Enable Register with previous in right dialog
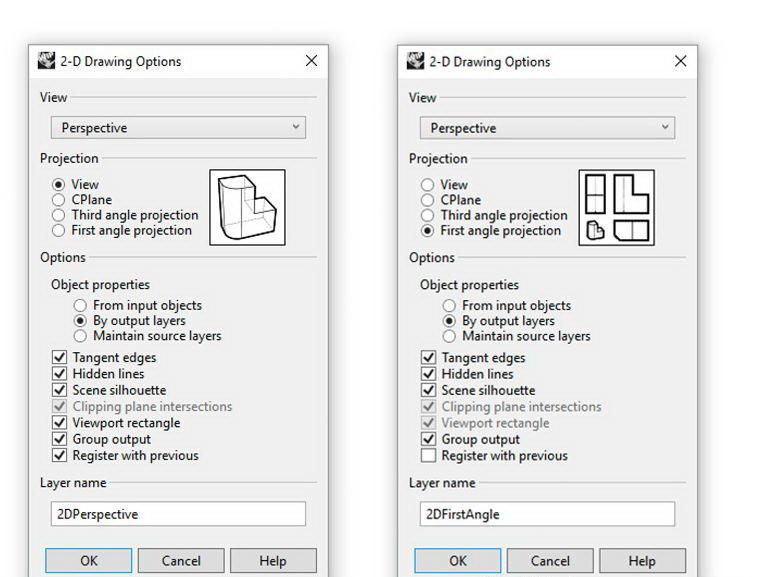This screenshot has width=770, height=577. [x=429, y=456]
